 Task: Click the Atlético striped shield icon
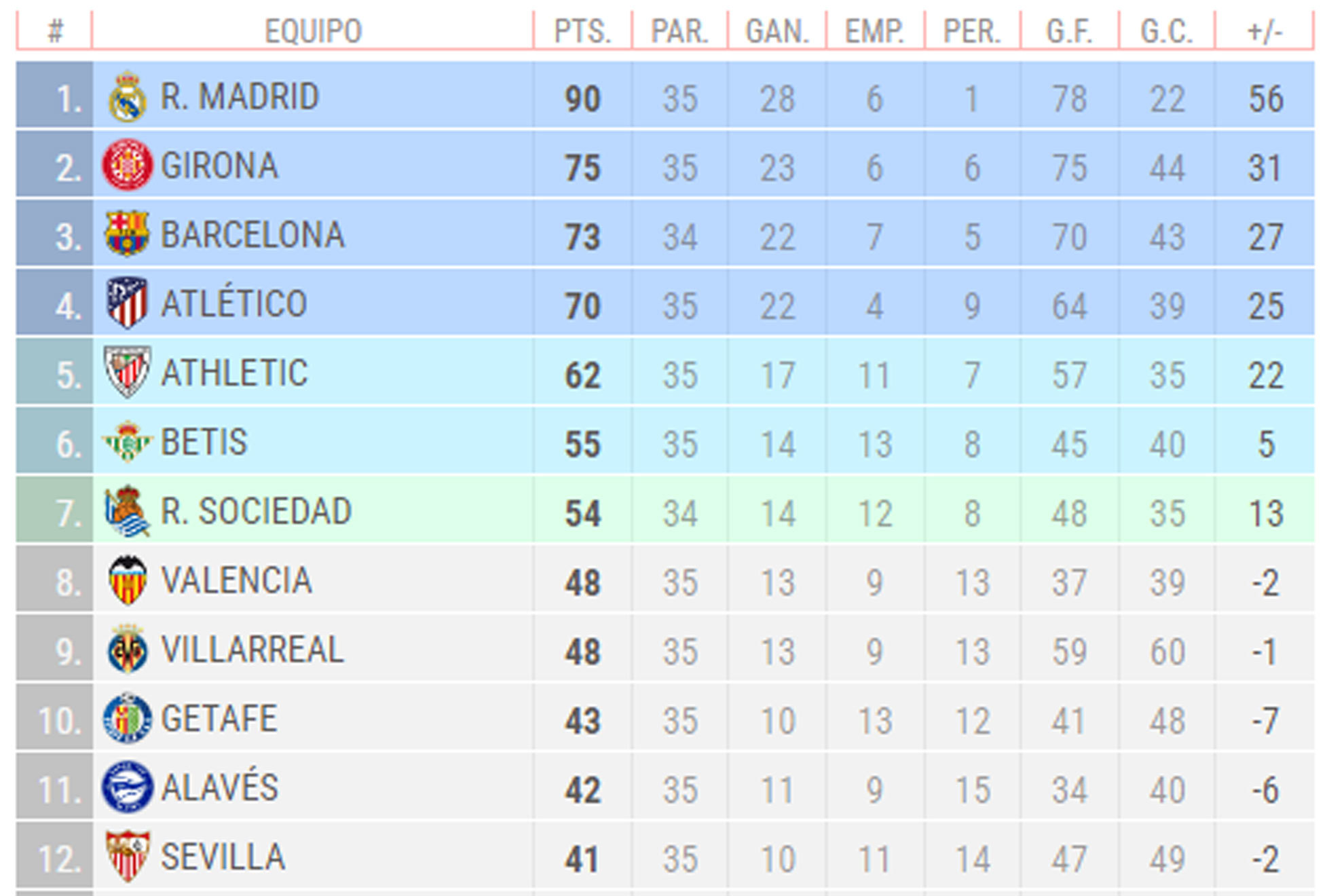[x=127, y=302]
